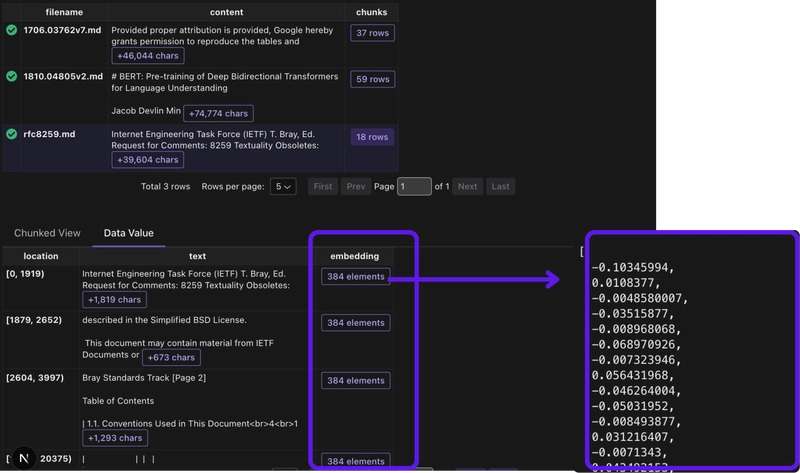Viewport: 800px width, 473px height.
Task: Click the Next page button
Action: tap(467, 186)
